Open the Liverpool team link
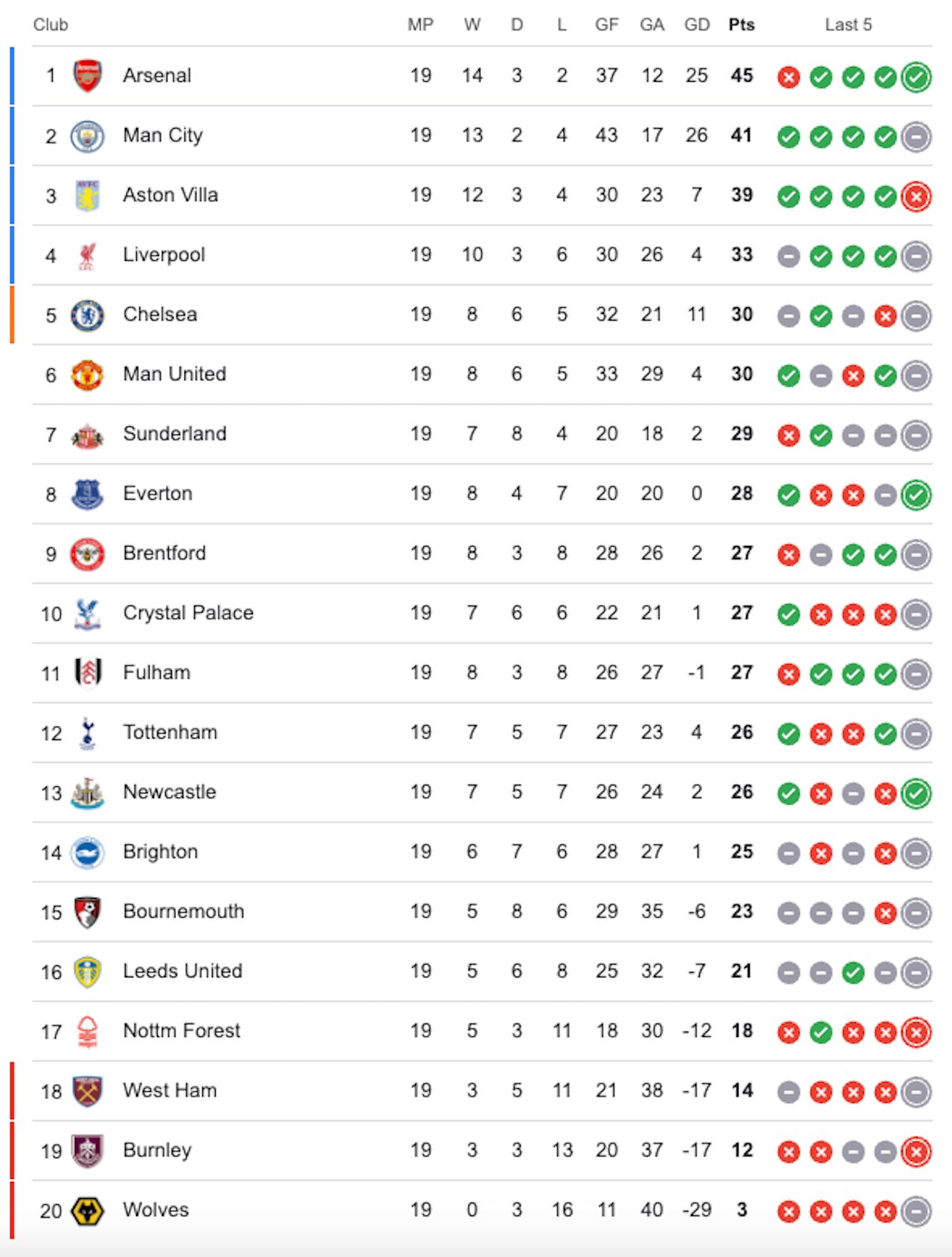This screenshot has width=952, height=1257. [164, 255]
